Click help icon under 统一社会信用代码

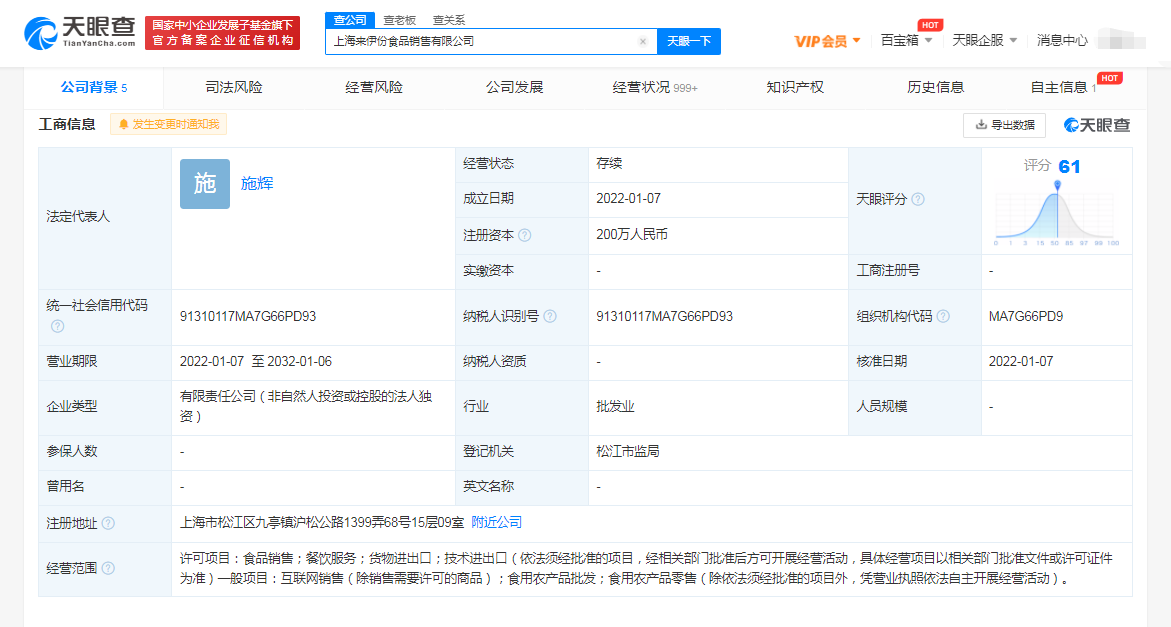58,326
